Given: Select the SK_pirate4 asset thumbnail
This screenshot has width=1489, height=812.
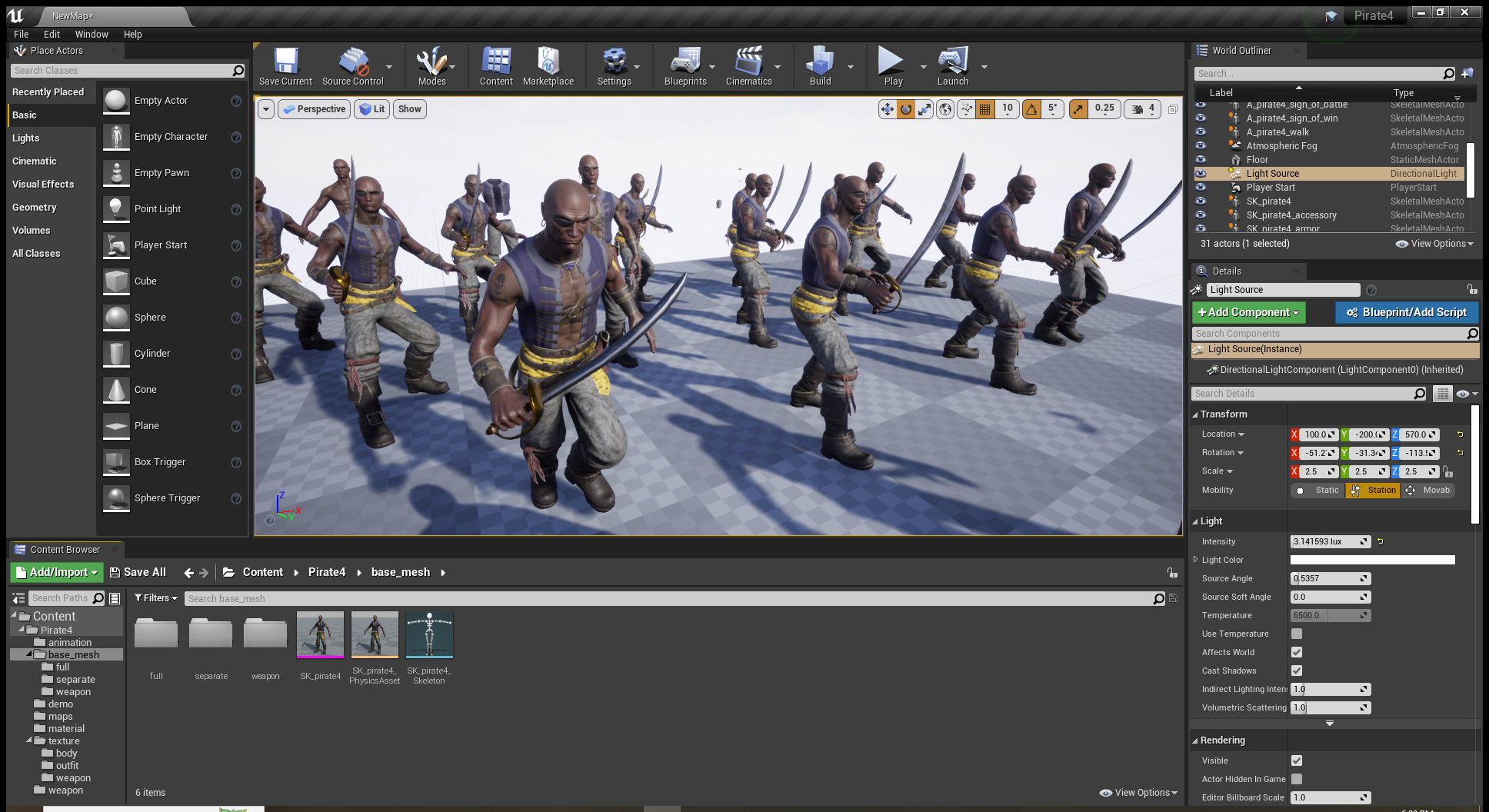Looking at the screenshot, I should [x=320, y=635].
